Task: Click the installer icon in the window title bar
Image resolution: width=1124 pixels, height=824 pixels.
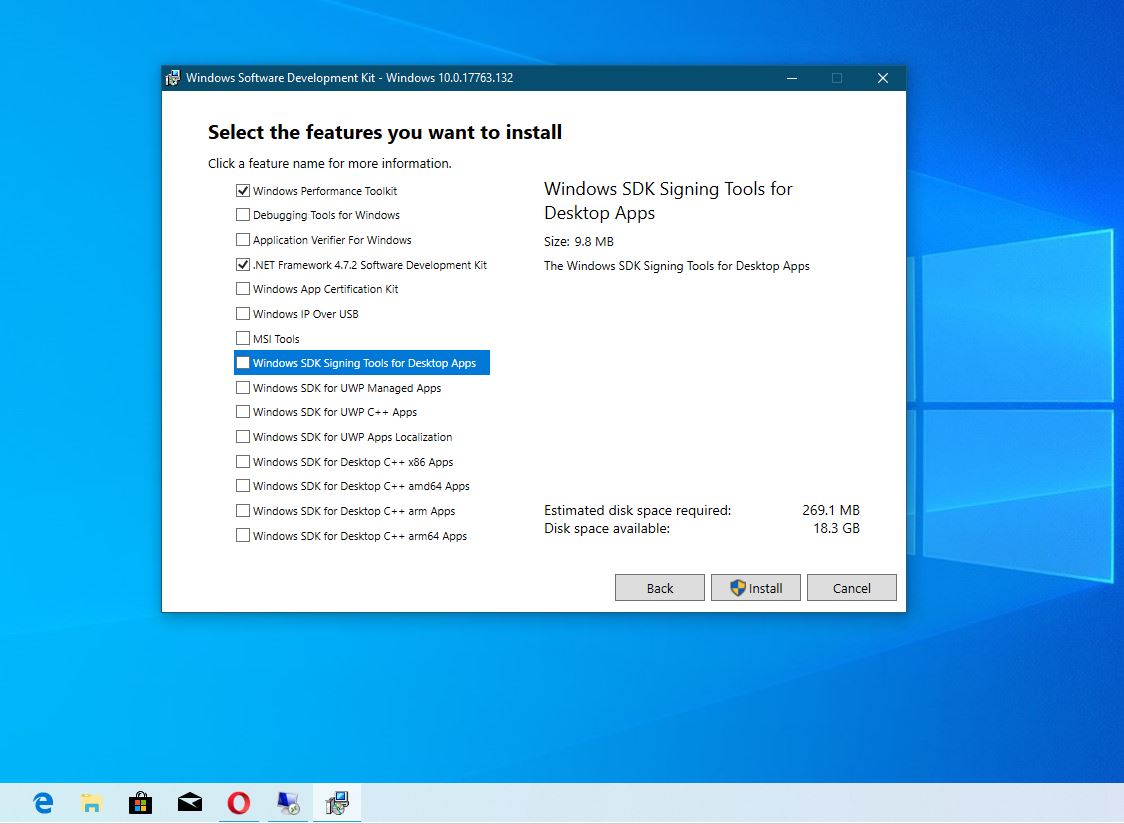Action: (172, 77)
